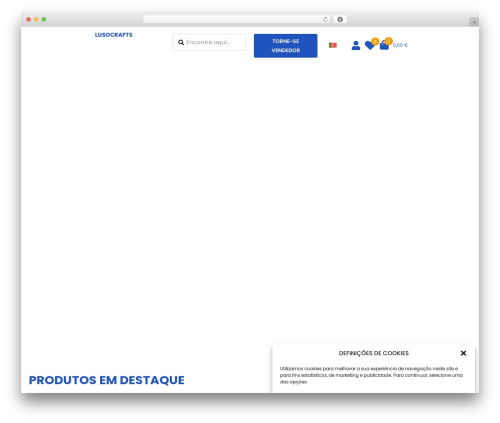The width and height of the screenshot is (500, 423).
Task: Click the LUSOCRAFTS logo link
Action: pyautogui.click(x=113, y=35)
